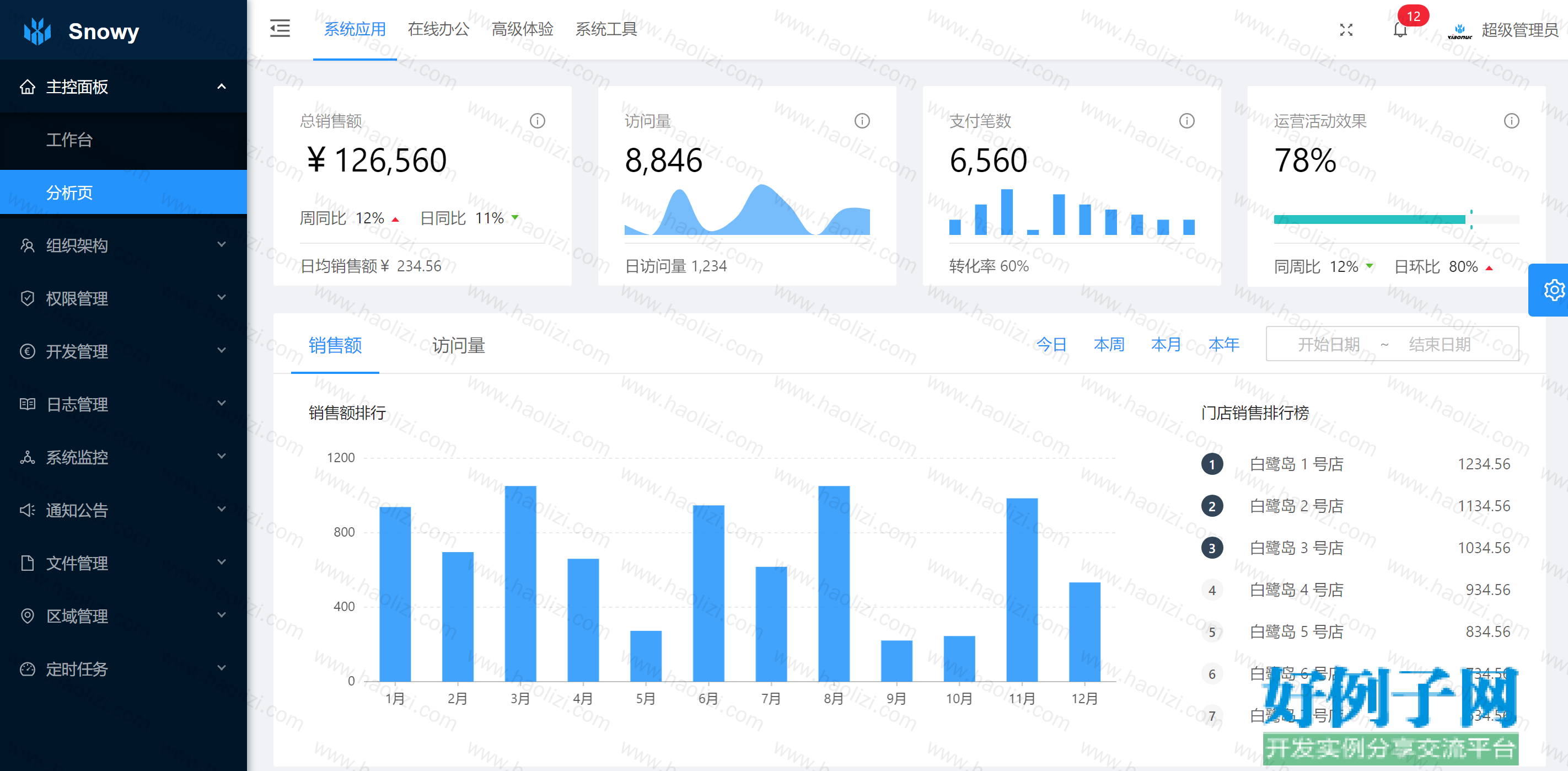The height and width of the screenshot is (771, 1568).
Task: Click info icon on 运营活动效果 card
Action: point(1511,121)
